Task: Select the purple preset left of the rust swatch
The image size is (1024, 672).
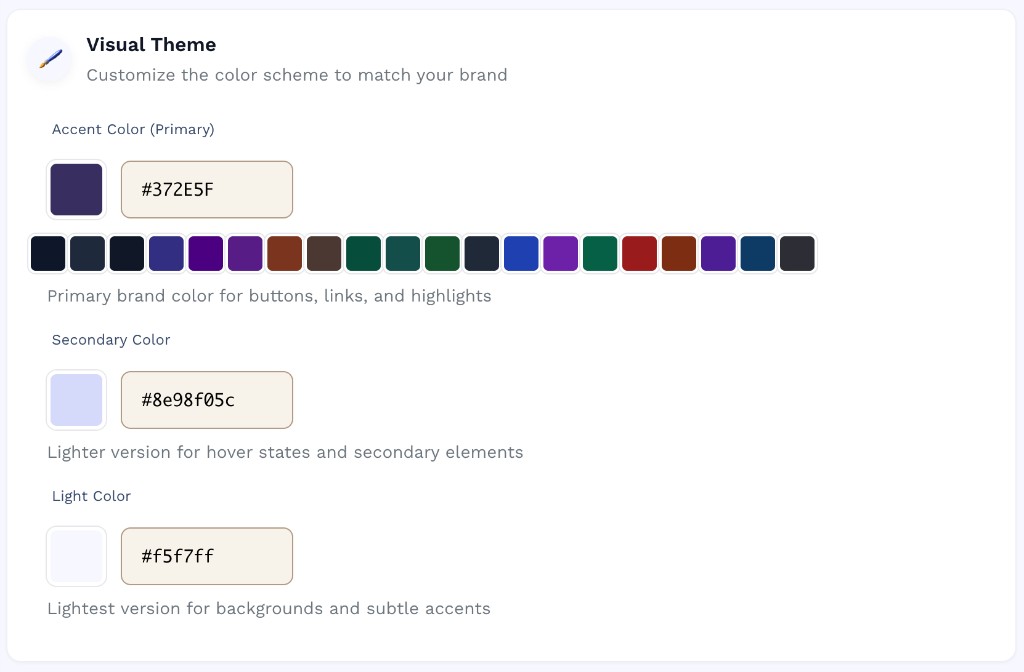Action: click(x=245, y=253)
